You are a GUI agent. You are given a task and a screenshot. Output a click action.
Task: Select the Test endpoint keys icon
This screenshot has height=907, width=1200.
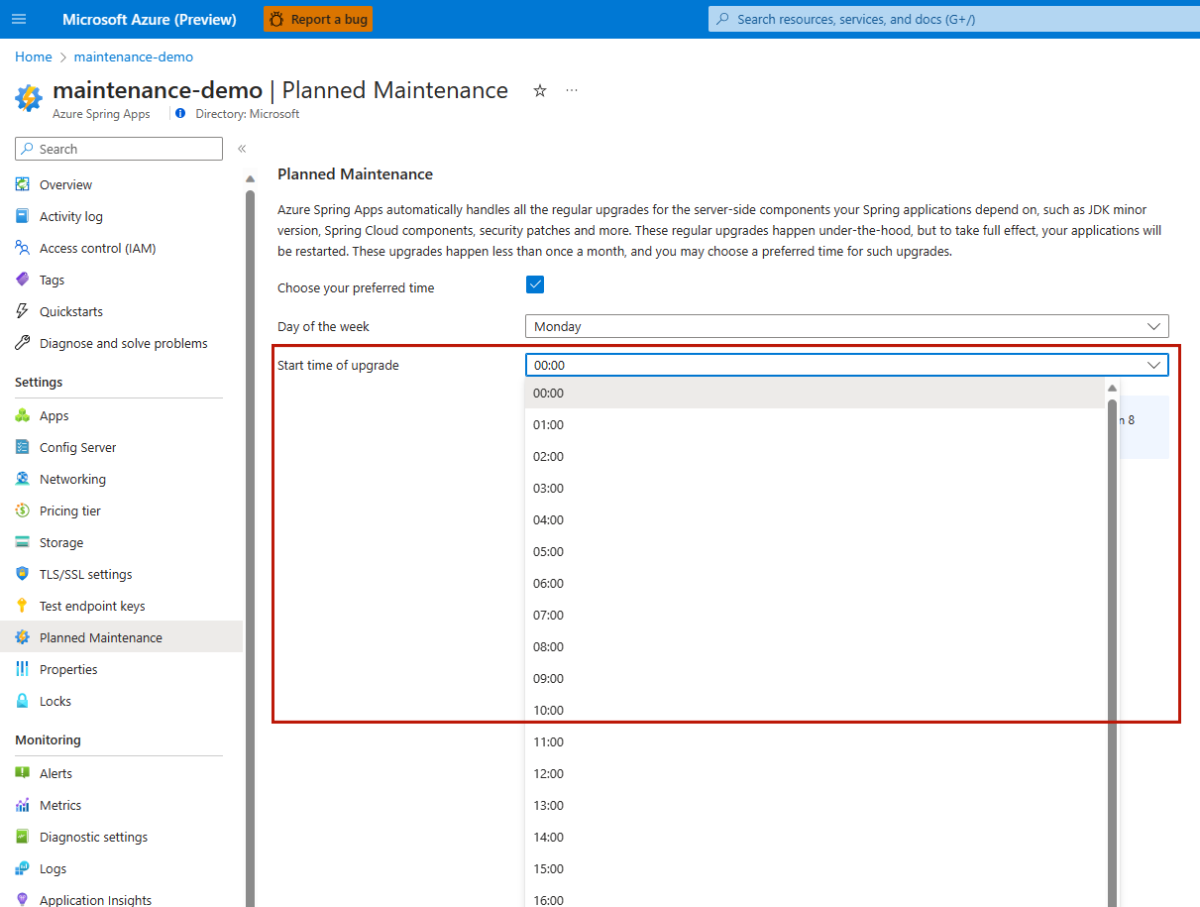(24, 605)
